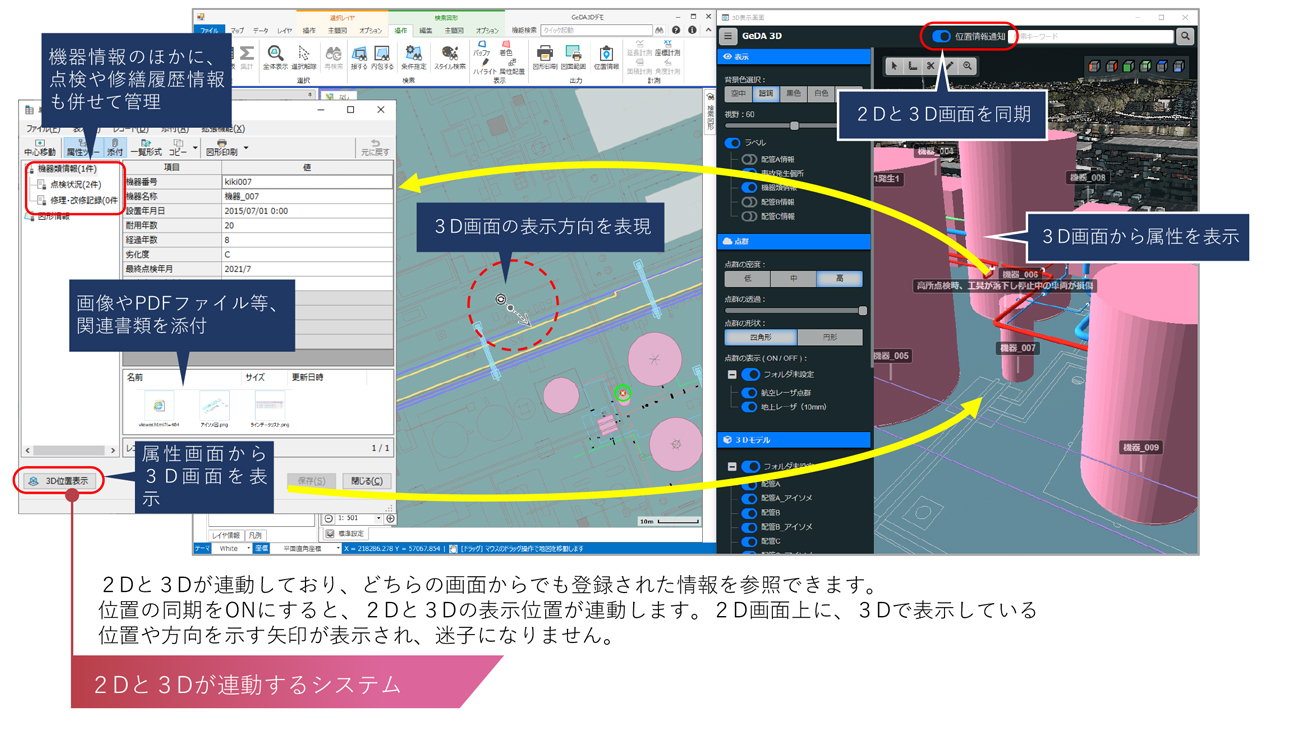Image resolution: width=1300 pixels, height=732 pixels.
Task: Open the データ ribbon tab
Action: coord(261,31)
